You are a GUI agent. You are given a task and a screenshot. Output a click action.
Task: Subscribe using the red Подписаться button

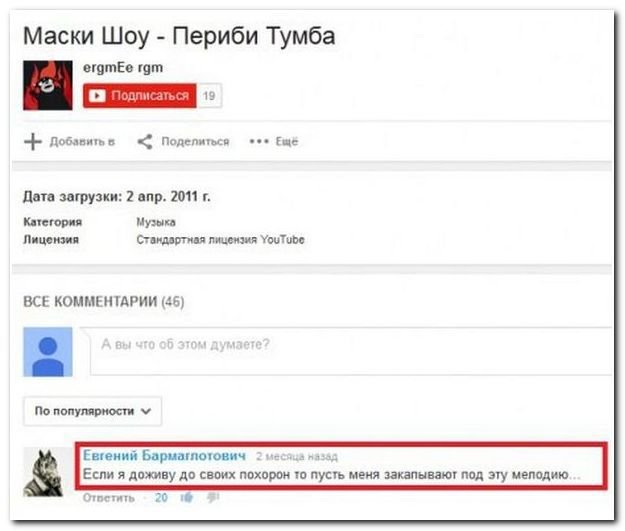(140, 96)
